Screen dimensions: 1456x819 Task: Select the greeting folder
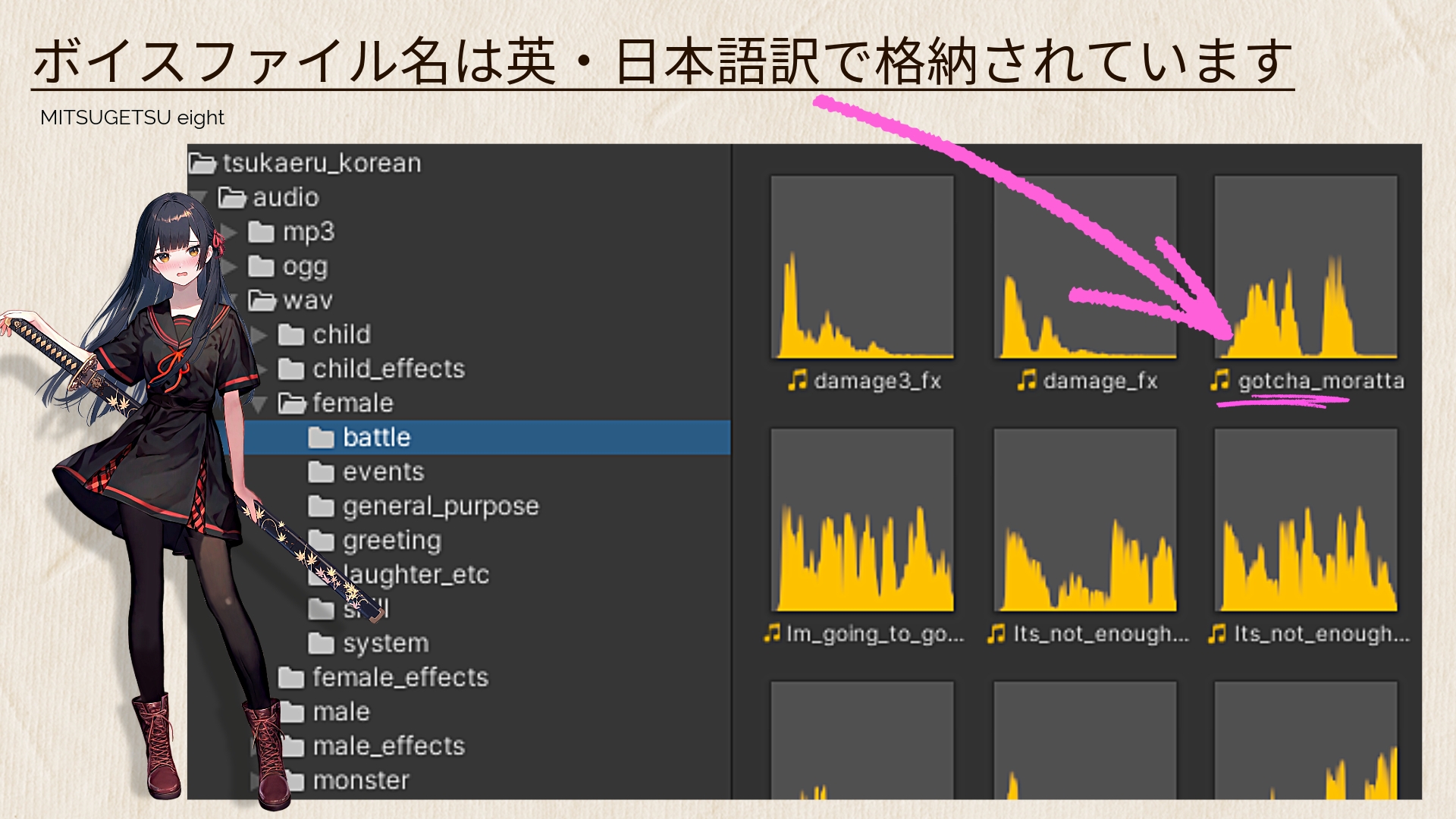(391, 541)
